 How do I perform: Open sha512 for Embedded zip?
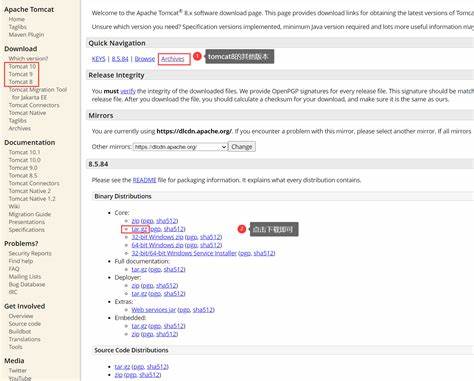(166, 334)
